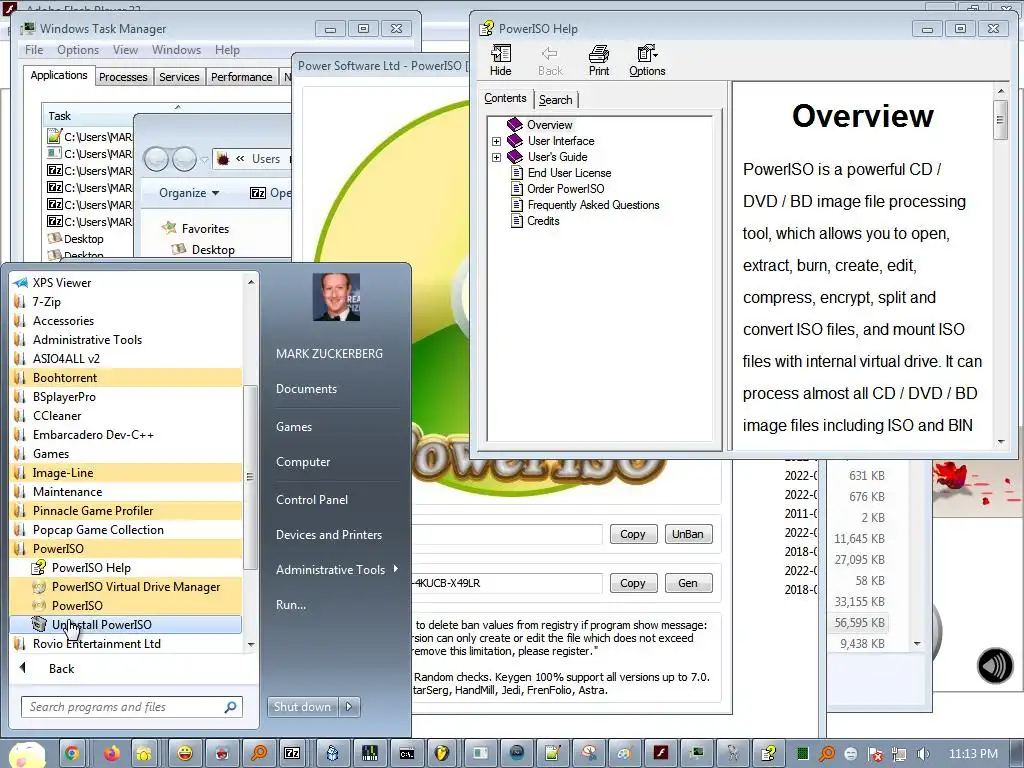Click the Task column header in Task Manager
1024x768 pixels.
coord(88,116)
